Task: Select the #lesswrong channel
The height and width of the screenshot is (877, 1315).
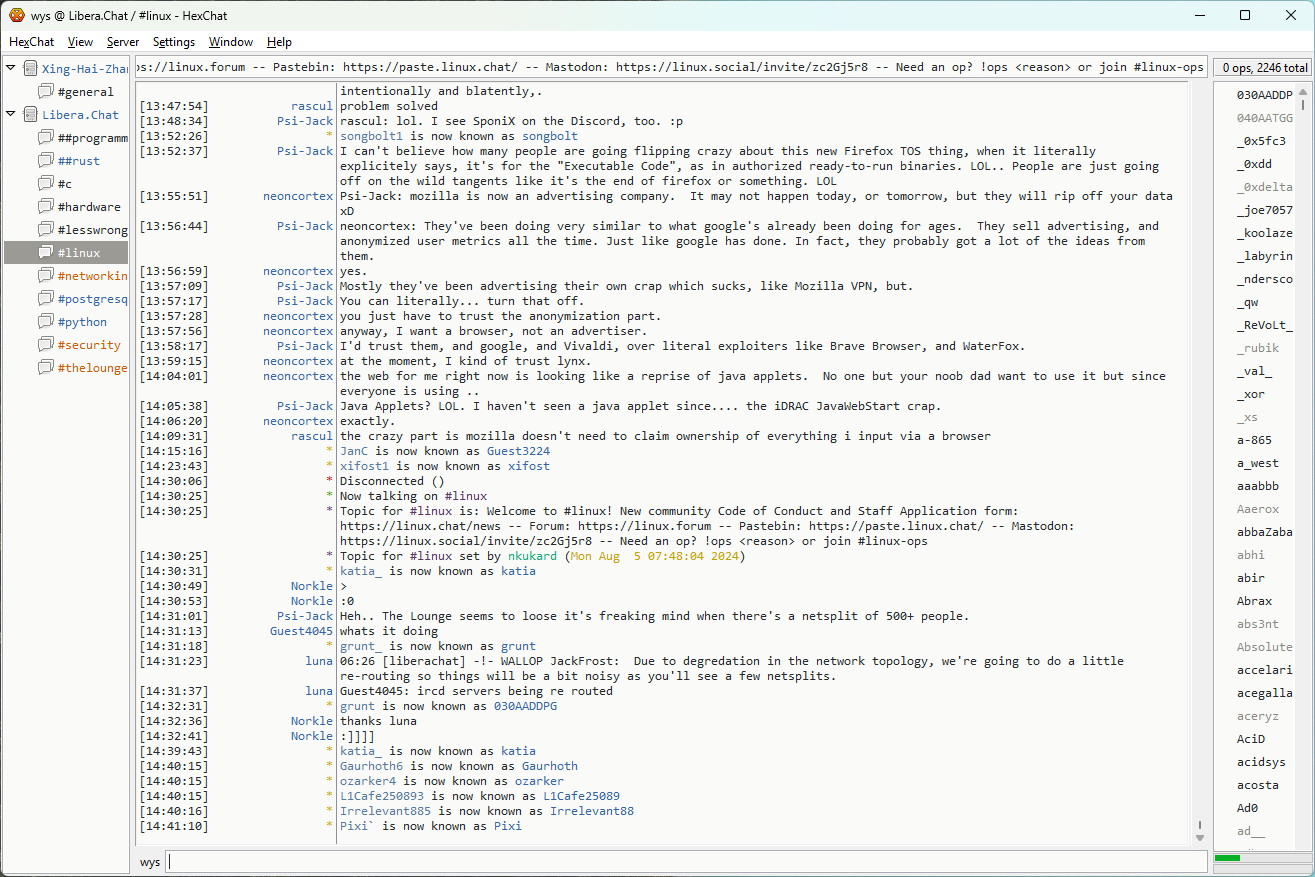Action: point(92,230)
